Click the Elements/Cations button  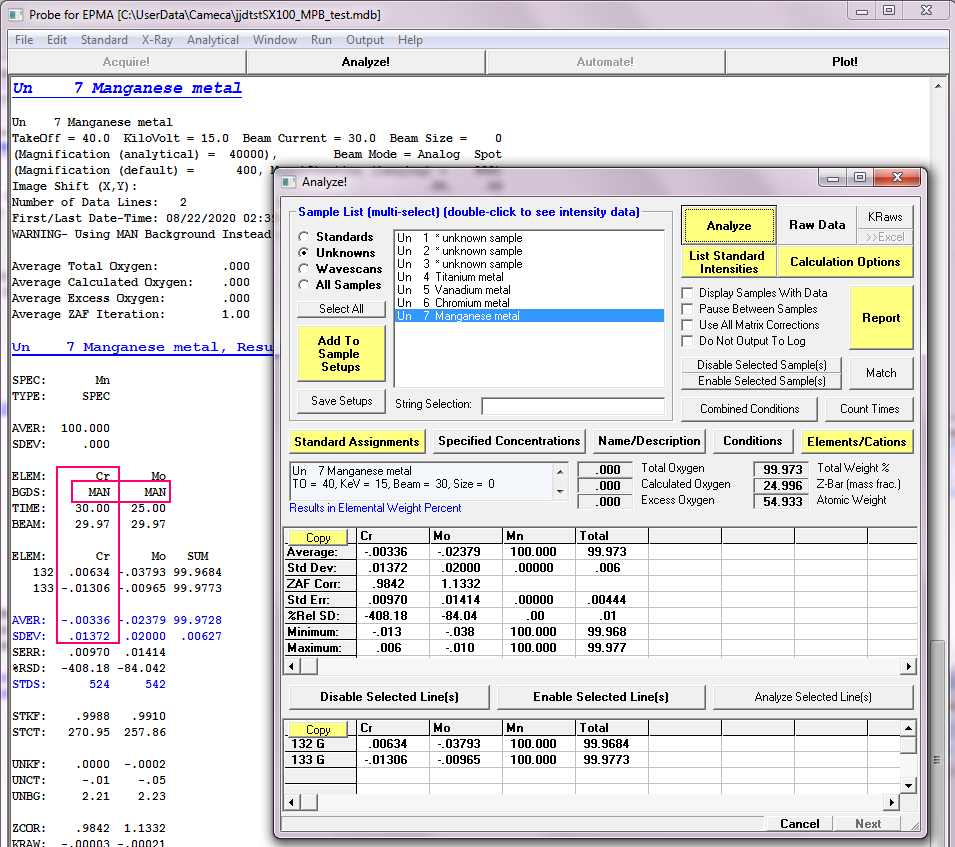pyautogui.click(x=857, y=441)
